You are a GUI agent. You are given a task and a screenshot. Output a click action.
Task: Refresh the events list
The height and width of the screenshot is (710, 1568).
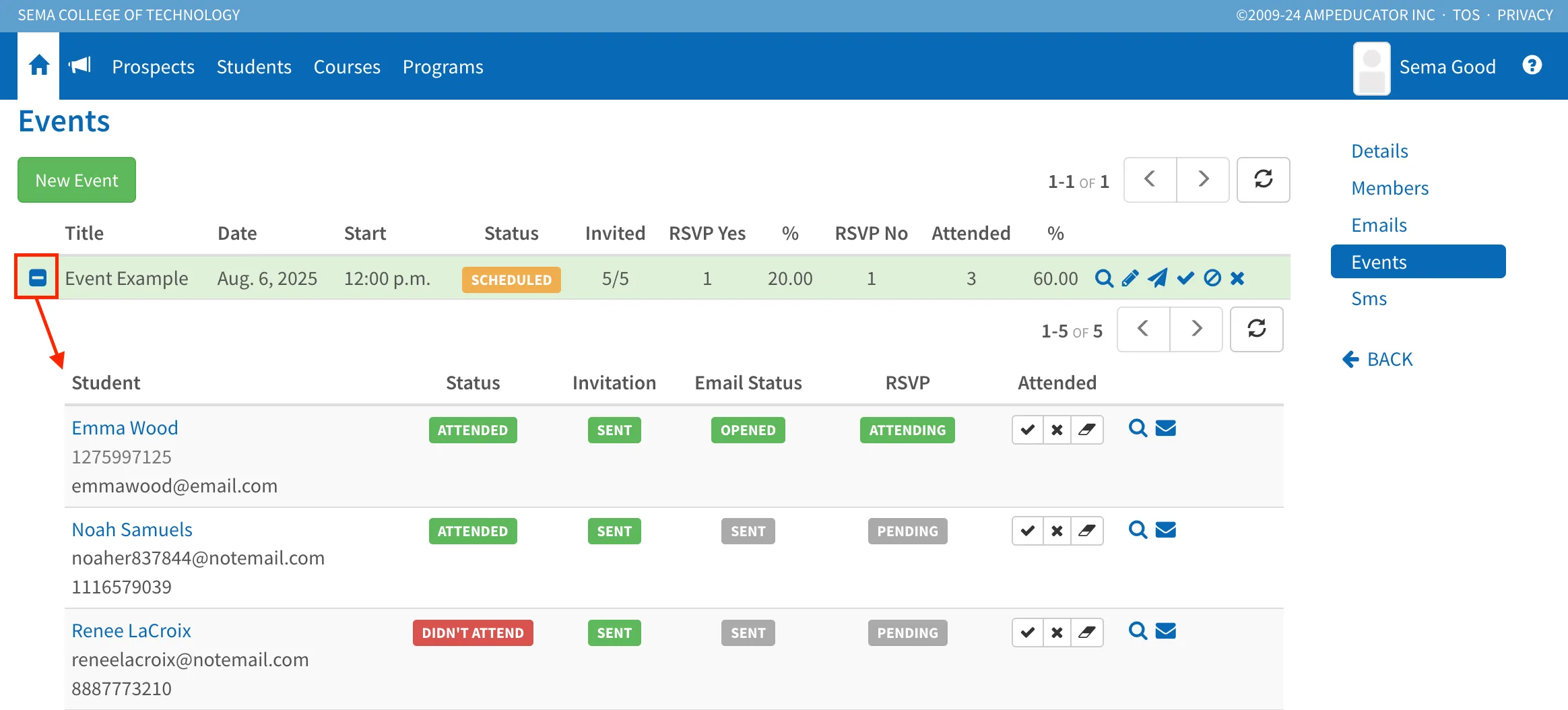coord(1264,180)
